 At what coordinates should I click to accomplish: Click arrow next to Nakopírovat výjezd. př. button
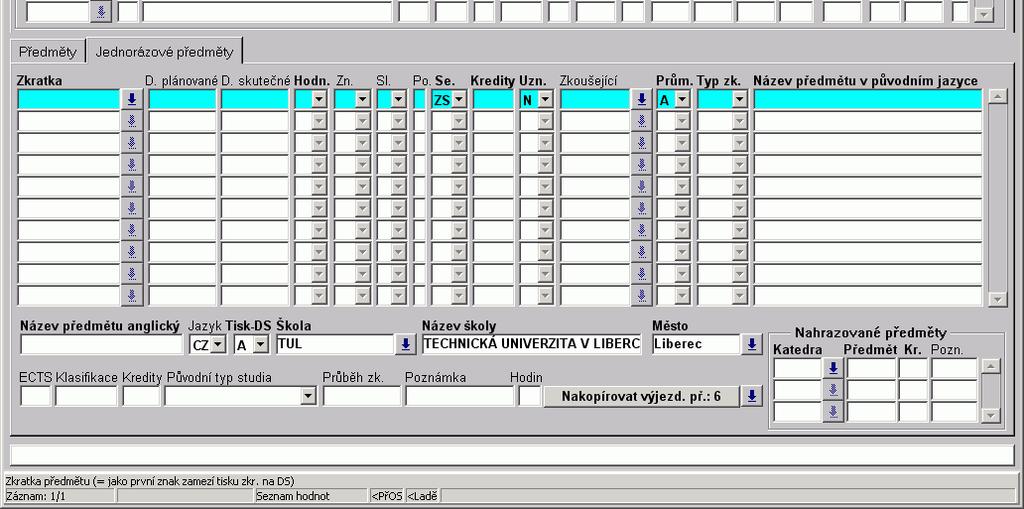(x=752, y=396)
